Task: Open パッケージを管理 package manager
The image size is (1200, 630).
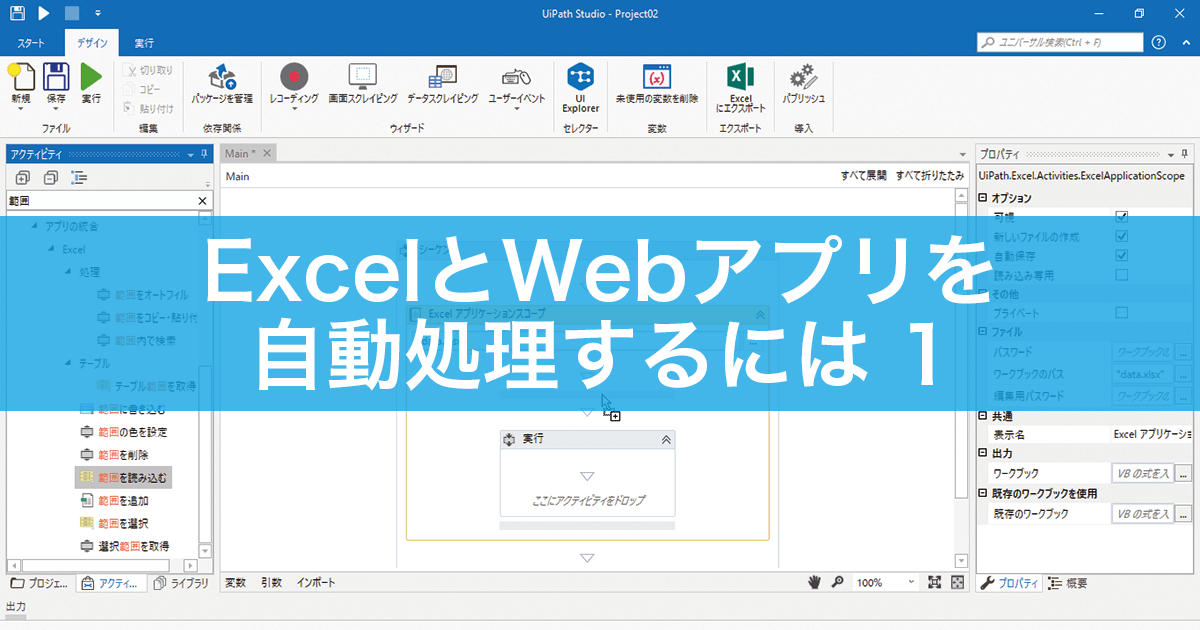Action: 222,84
